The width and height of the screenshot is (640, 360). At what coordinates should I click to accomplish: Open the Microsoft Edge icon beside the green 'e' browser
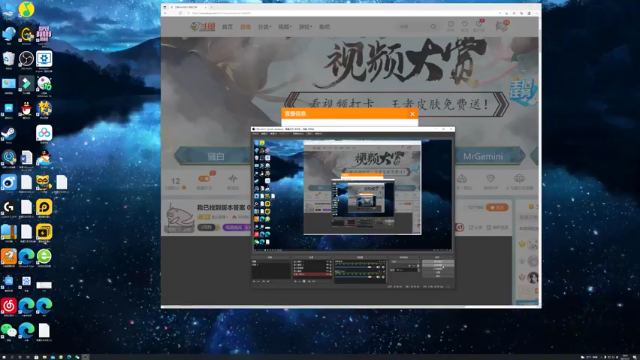[x=27, y=256]
